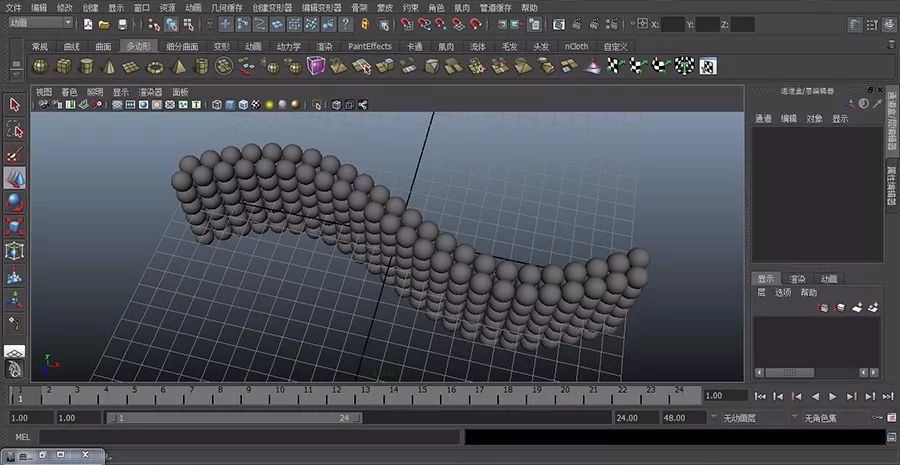Click the purple cube shelf icon

click(316, 65)
